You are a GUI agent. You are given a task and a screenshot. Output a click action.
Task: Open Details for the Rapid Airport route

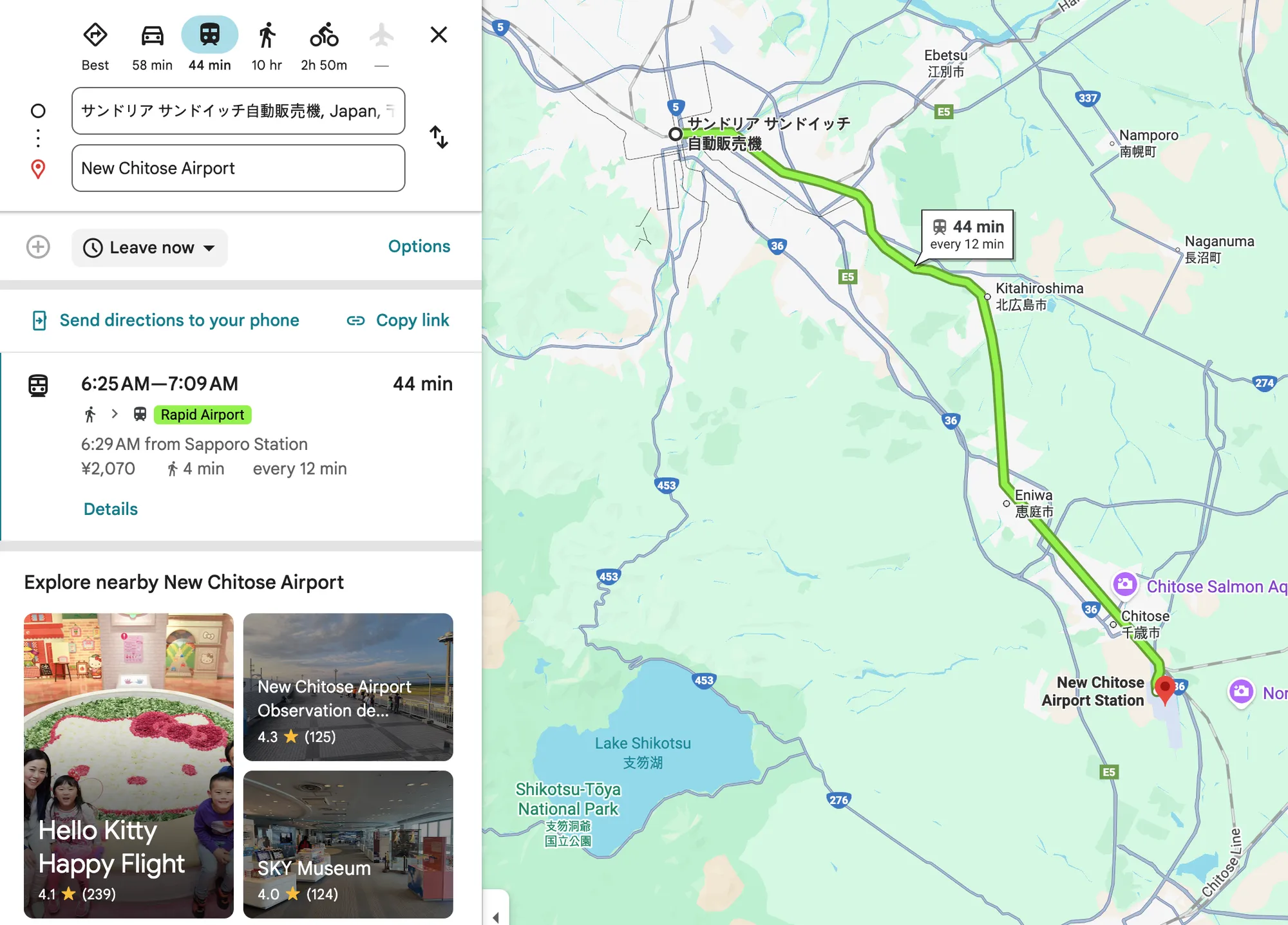click(x=111, y=509)
